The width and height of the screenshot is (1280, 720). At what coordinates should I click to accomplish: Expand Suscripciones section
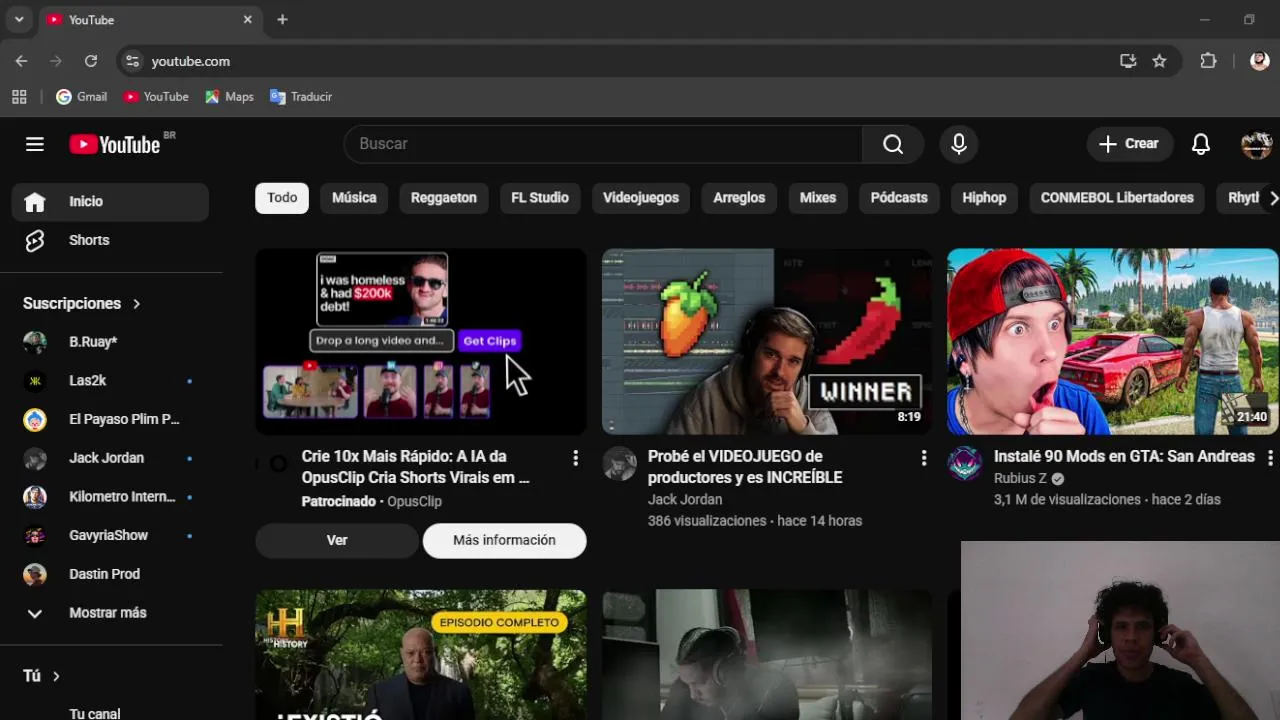click(81, 303)
